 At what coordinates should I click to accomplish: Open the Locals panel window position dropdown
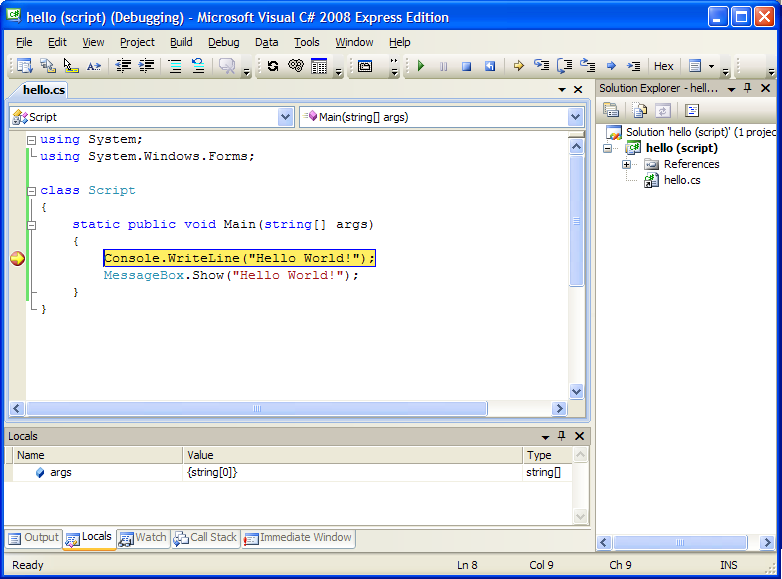545,437
